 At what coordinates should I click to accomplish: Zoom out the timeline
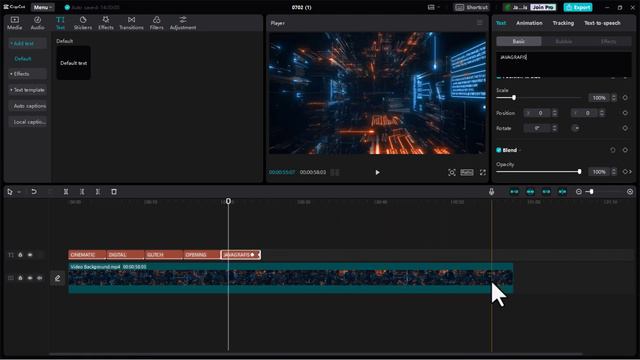click(x=578, y=191)
